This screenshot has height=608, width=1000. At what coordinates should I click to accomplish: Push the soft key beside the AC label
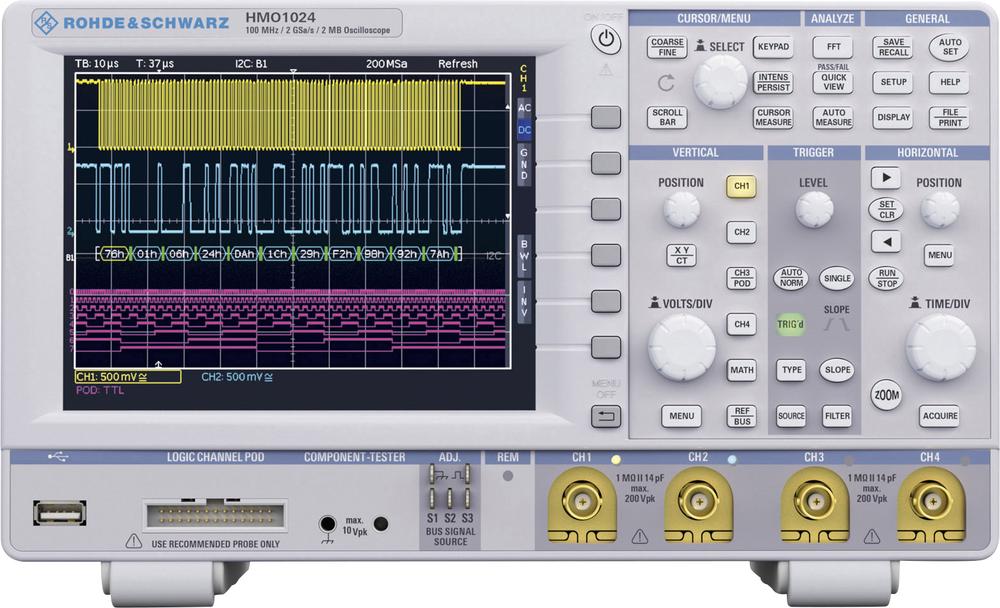[x=605, y=117]
